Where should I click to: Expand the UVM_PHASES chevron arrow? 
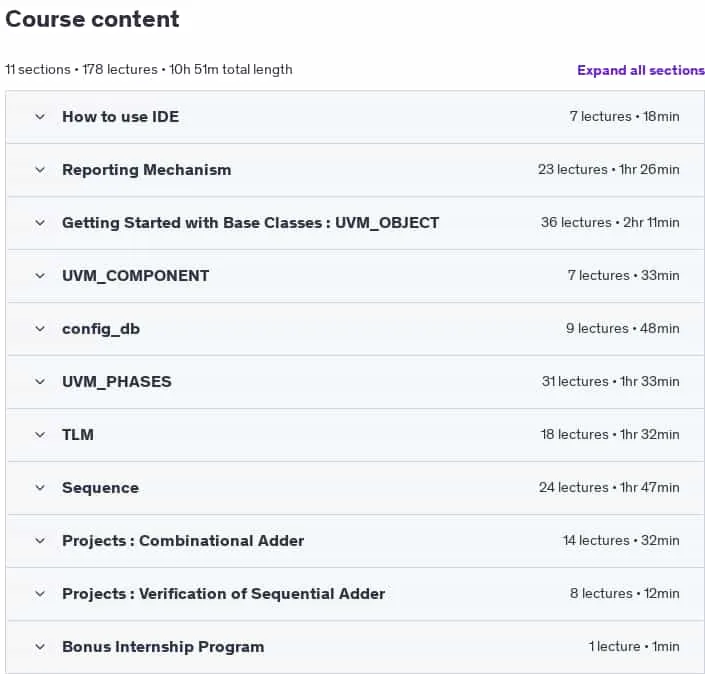click(40, 382)
